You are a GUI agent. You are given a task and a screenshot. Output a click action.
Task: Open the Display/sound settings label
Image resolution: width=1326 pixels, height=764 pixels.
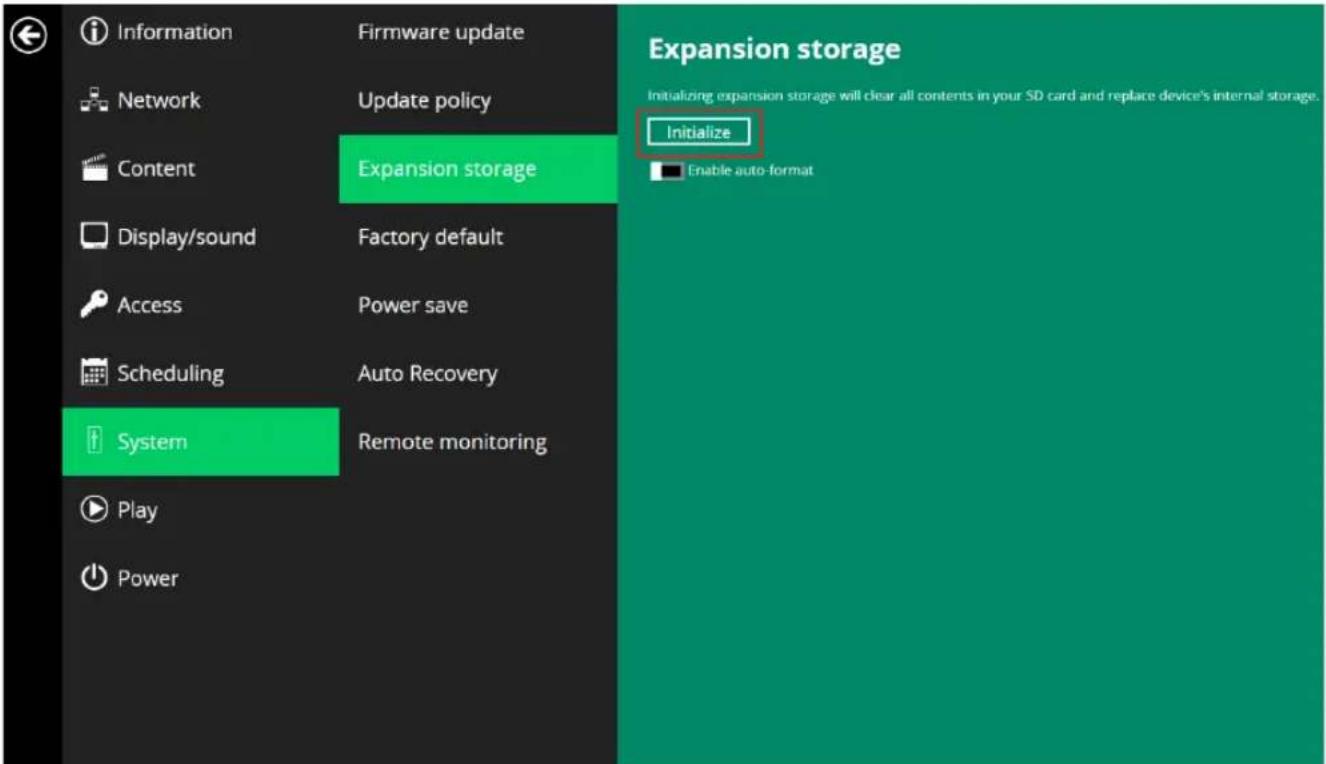(186, 237)
